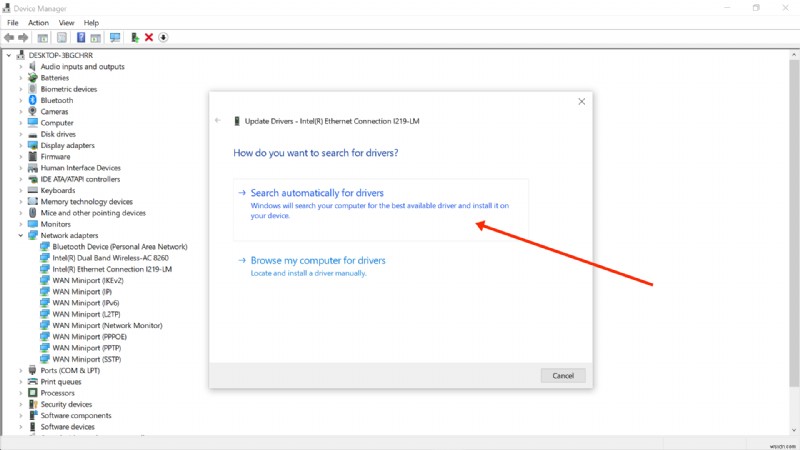Click the Back arrow toolbar icon

pos(9,37)
